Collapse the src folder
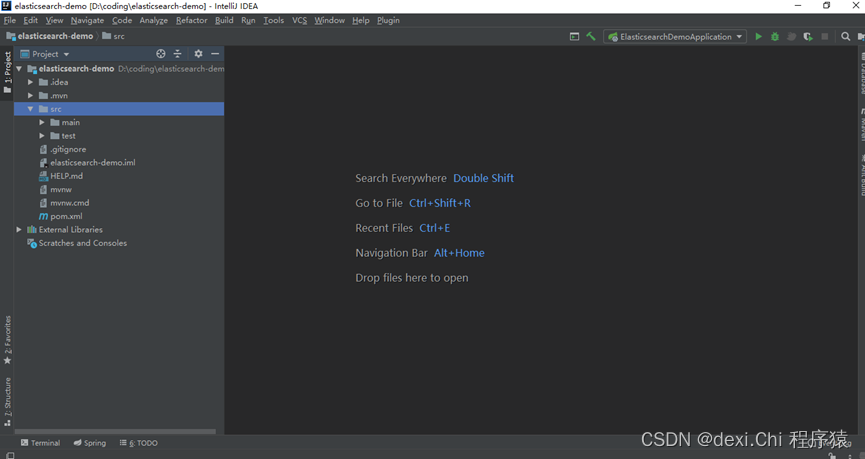865x459 pixels. point(30,109)
